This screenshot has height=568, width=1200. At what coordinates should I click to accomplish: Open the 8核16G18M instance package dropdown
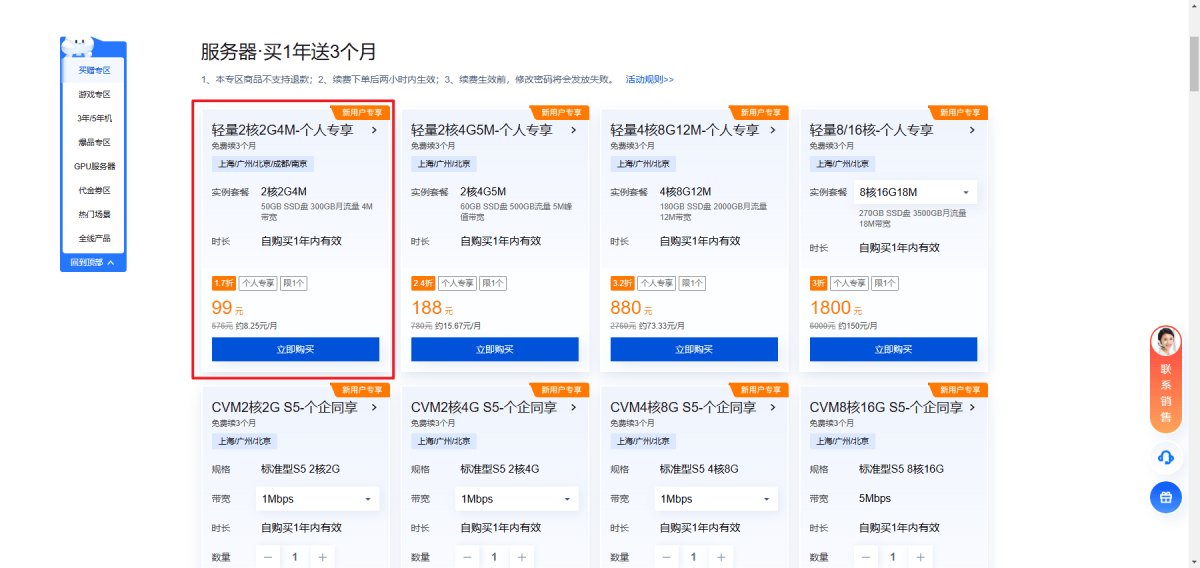916,192
